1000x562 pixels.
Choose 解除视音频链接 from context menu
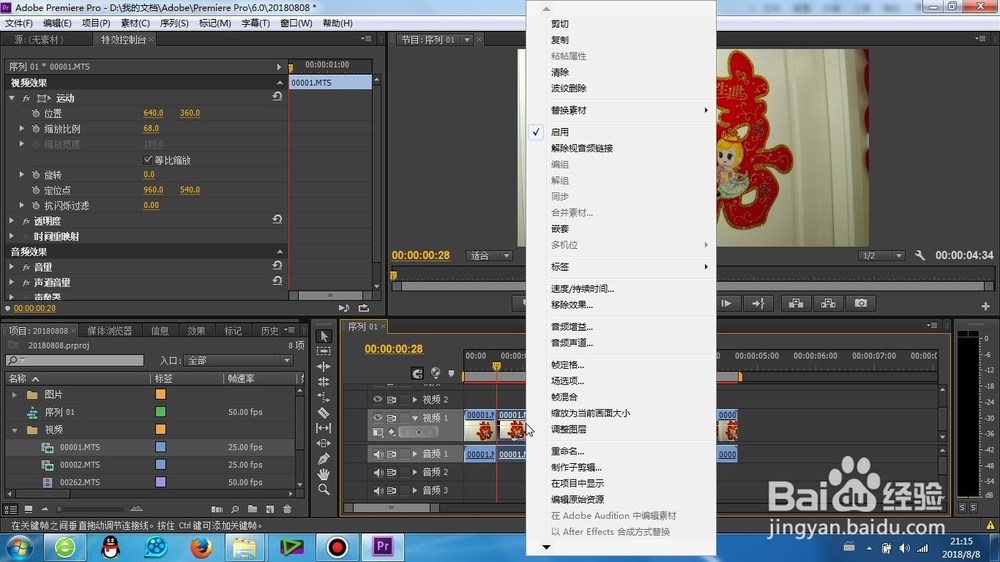[582, 148]
